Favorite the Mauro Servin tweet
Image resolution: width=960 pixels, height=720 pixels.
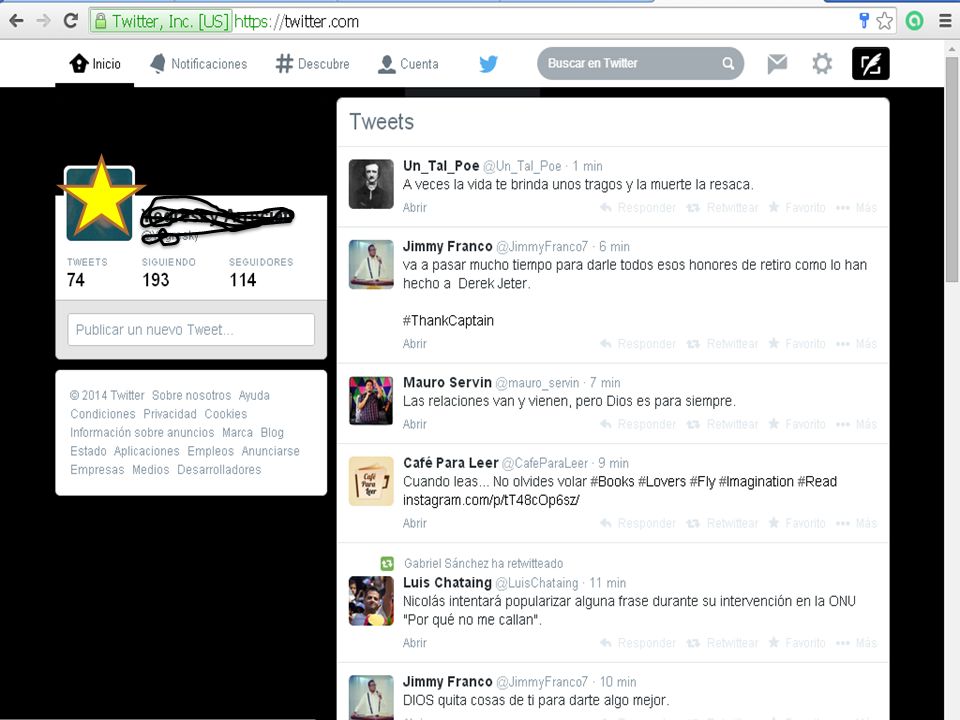[x=797, y=424]
